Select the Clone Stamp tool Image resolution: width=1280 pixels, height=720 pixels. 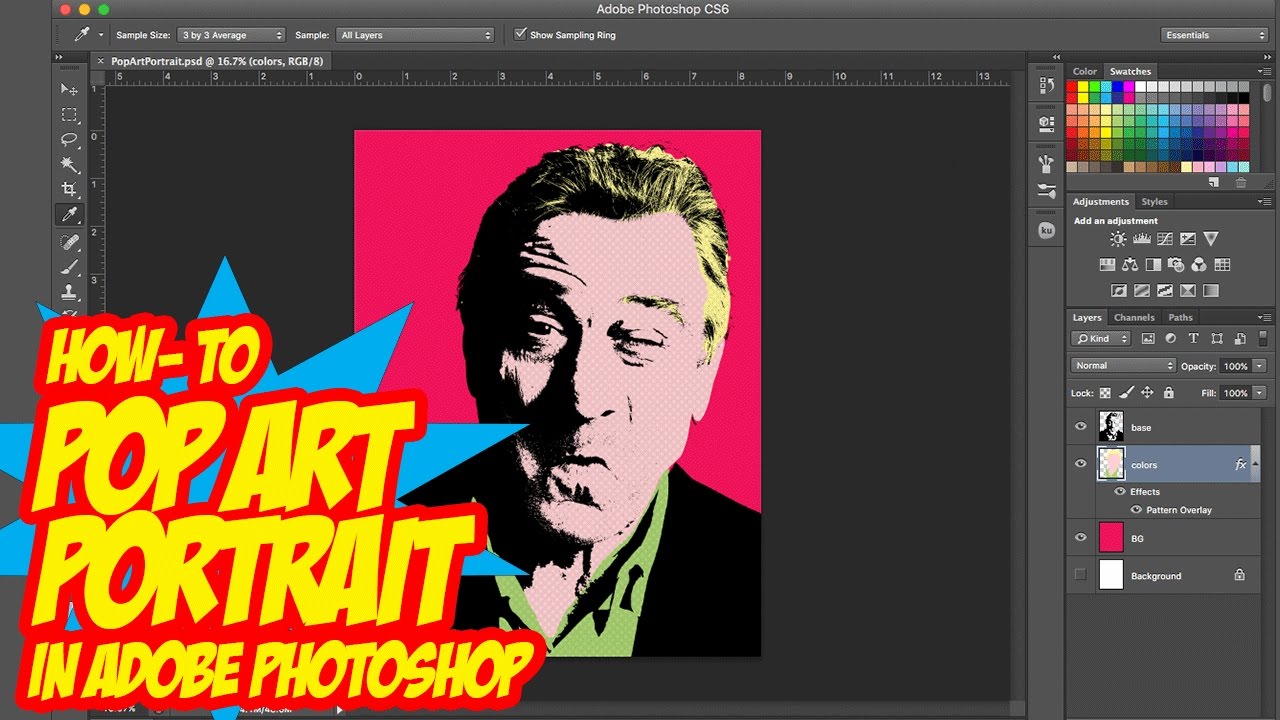pyautogui.click(x=69, y=292)
